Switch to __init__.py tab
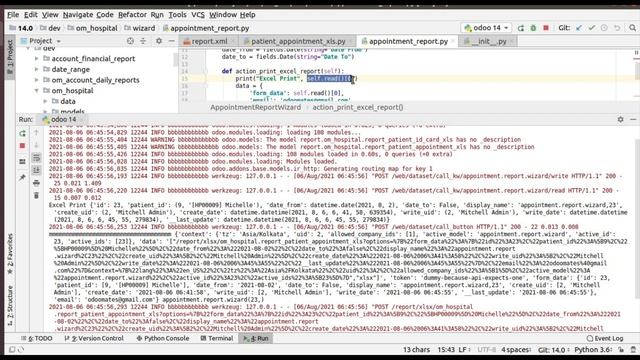The width and height of the screenshot is (640, 360). click(489, 41)
